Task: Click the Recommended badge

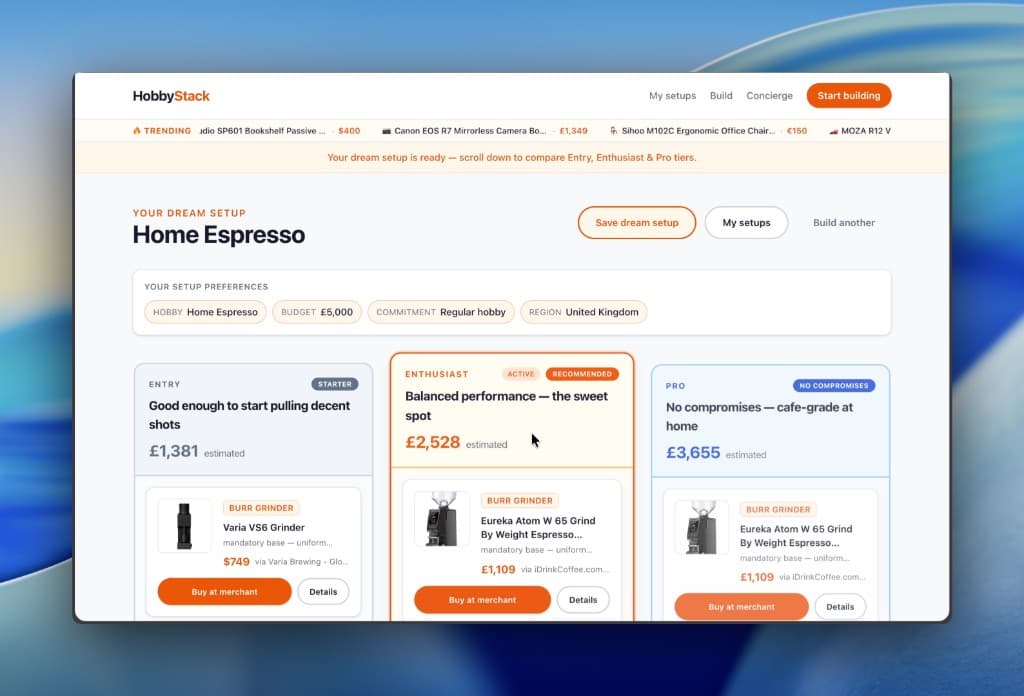Action: click(582, 374)
